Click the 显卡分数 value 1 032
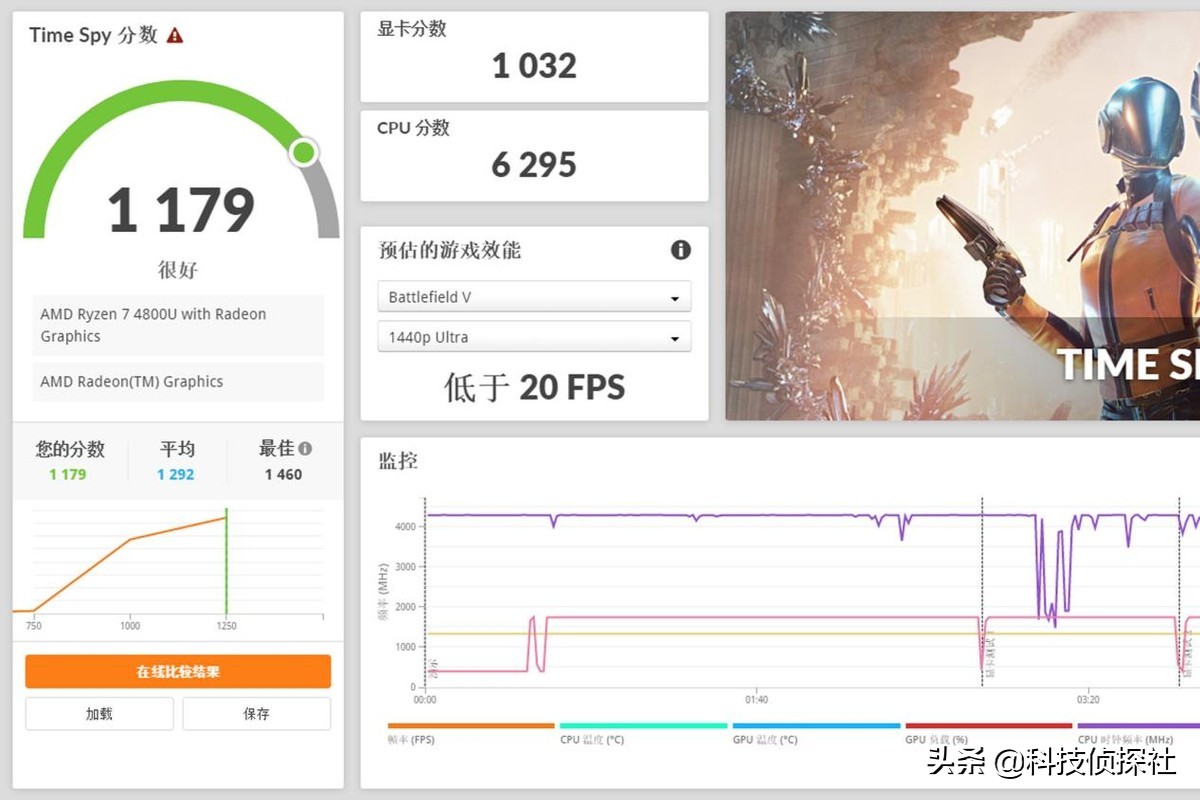This screenshot has height=800, width=1200. (x=534, y=66)
